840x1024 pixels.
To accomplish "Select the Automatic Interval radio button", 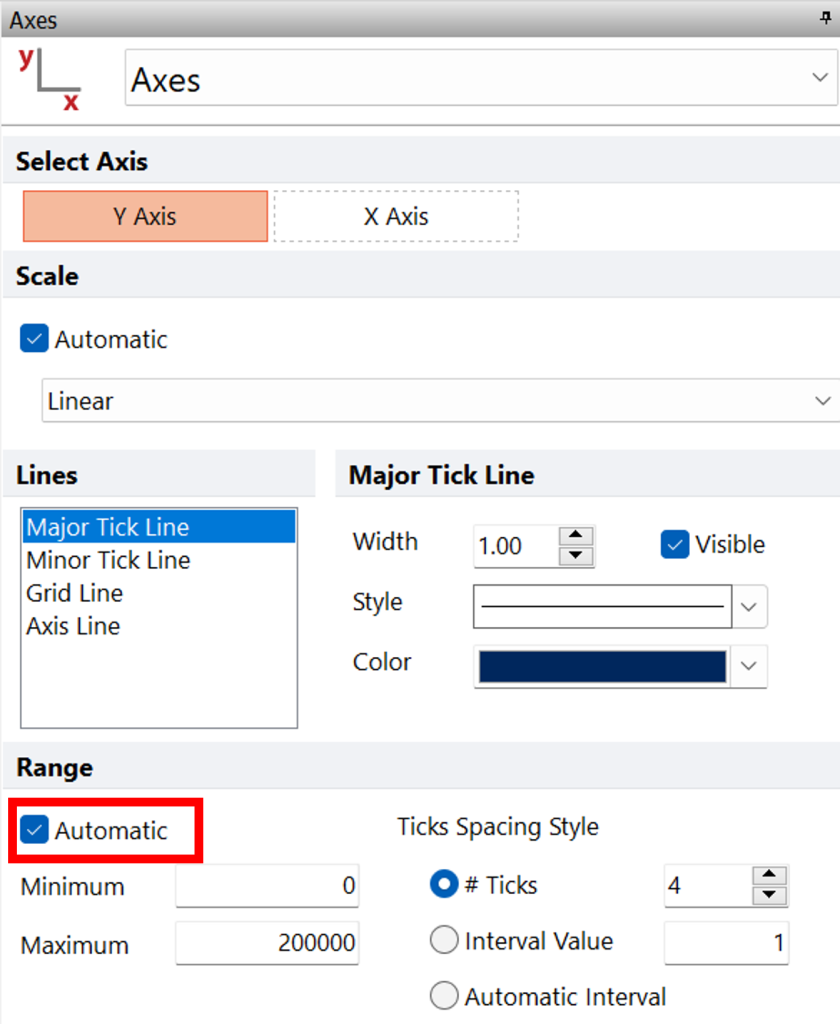I will pos(444,996).
